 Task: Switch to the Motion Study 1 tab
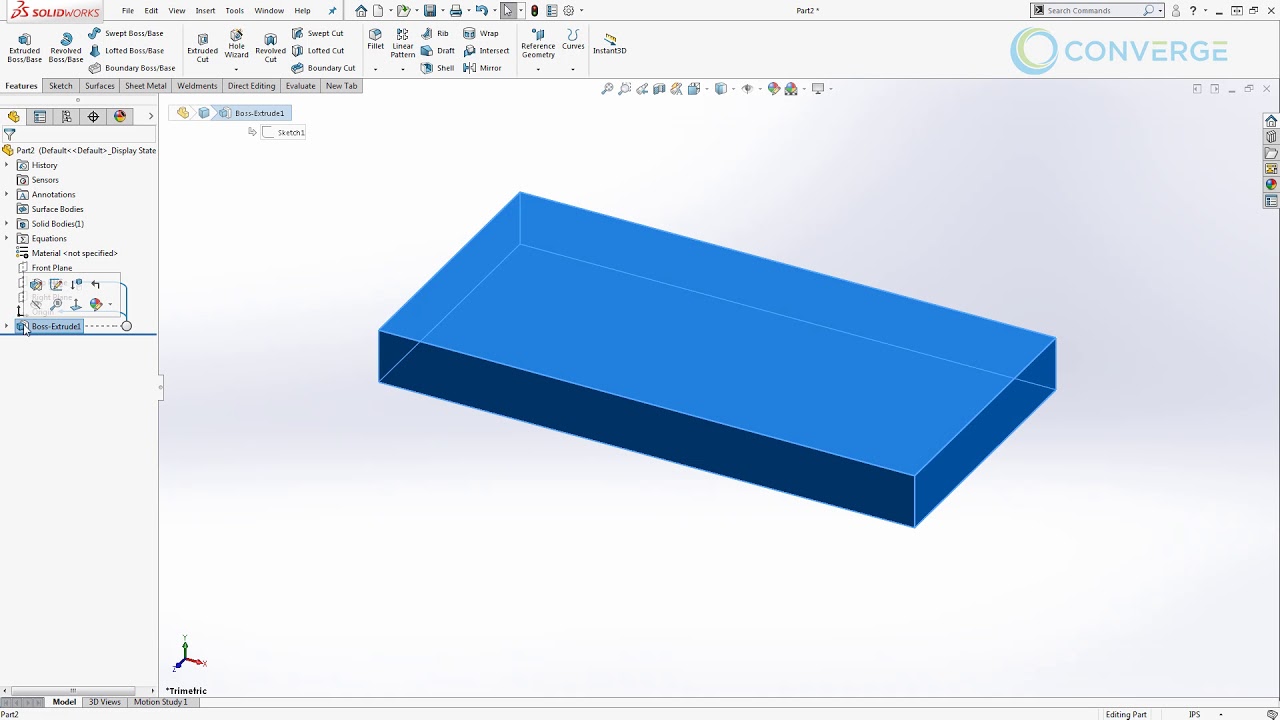click(160, 702)
